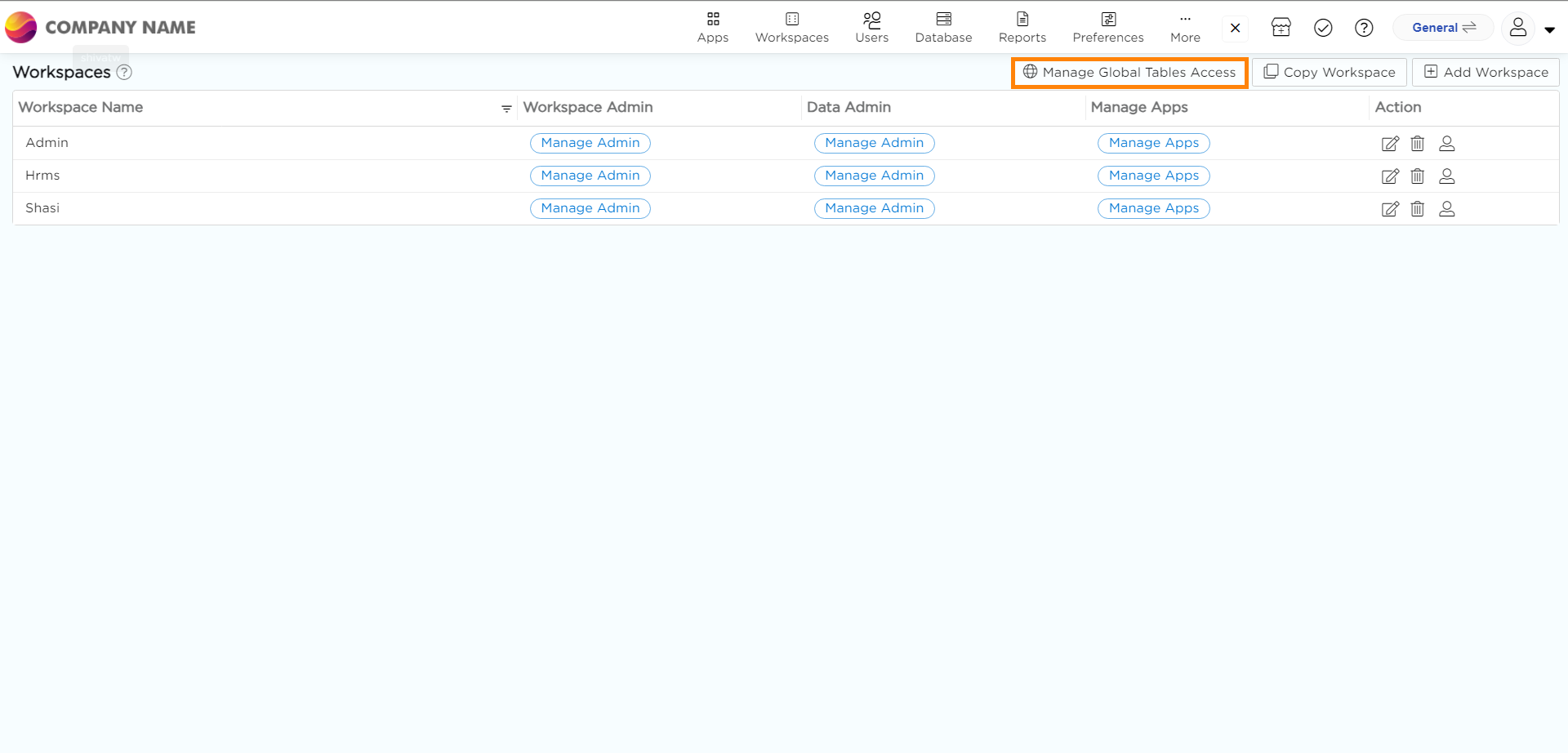Open the Reports menu item
Screen dimensions: 1568x753
[x=1022, y=28]
